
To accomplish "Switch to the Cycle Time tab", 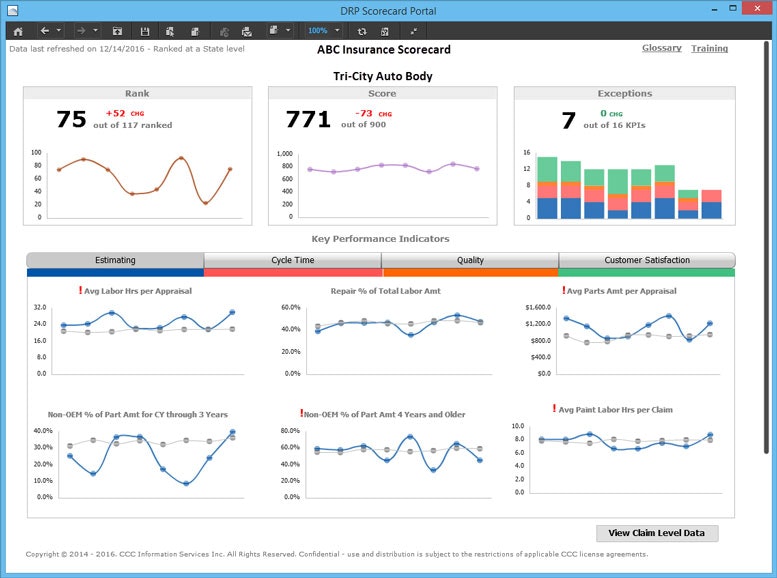I will tap(292, 260).
